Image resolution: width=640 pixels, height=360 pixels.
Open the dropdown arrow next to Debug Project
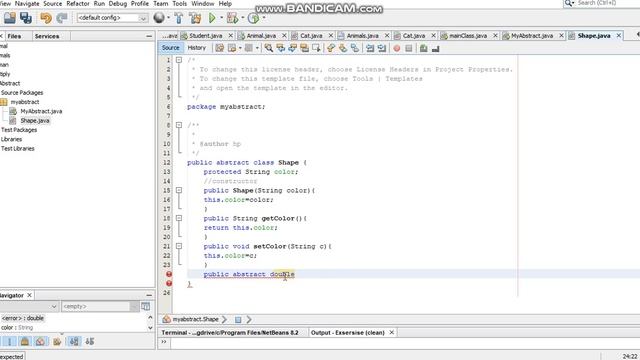click(x=242, y=18)
